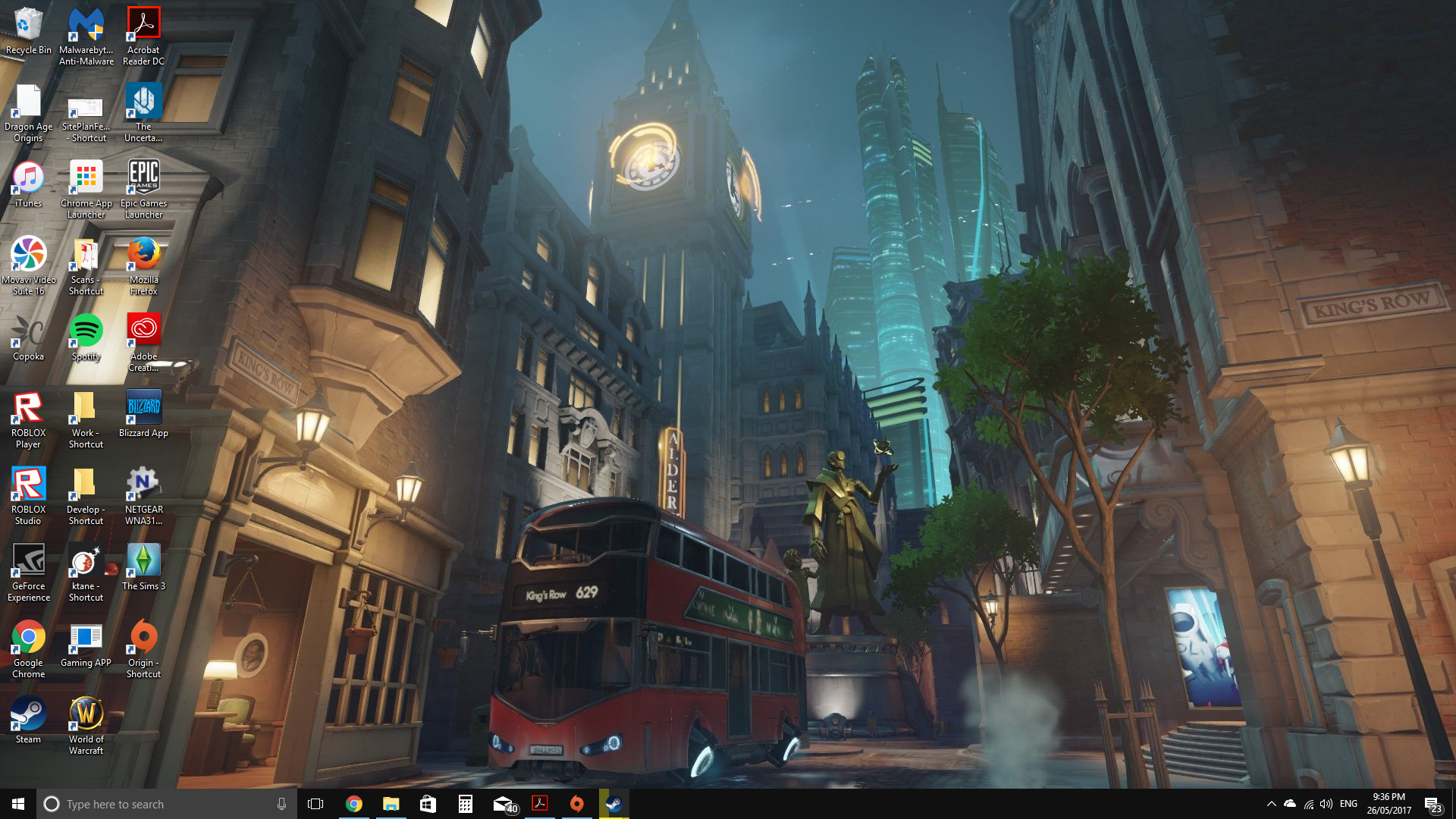Click the Origin taskbar icon
The height and width of the screenshot is (819, 1456).
(576, 804)
